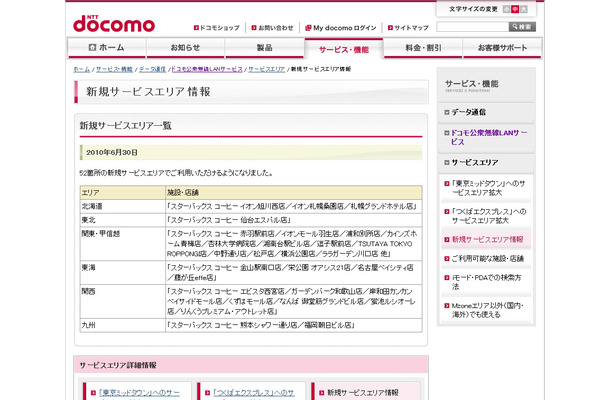The width and height of the screenshot is (610, 400).
Task: Click the 熊本シャワー通り店 table cell
Action: [x=294, y=325]
